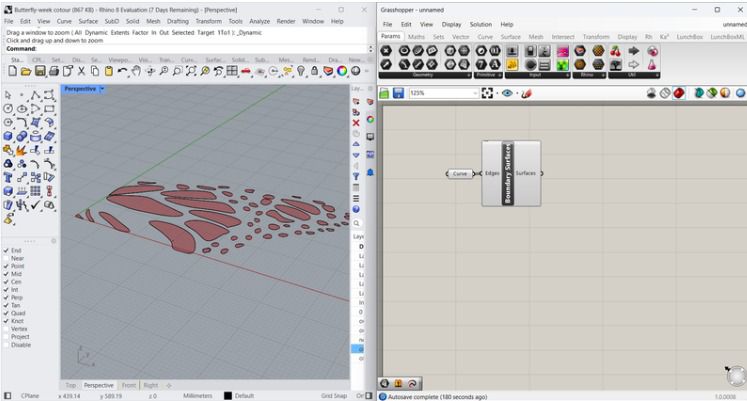Open the Rhino Analyze menu
This screenshot has height=401, width=747.
click(x=259, y=20)
